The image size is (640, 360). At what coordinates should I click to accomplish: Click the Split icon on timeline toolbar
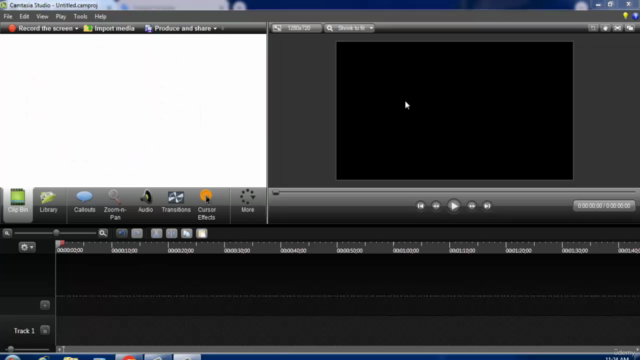pos(171,233)
